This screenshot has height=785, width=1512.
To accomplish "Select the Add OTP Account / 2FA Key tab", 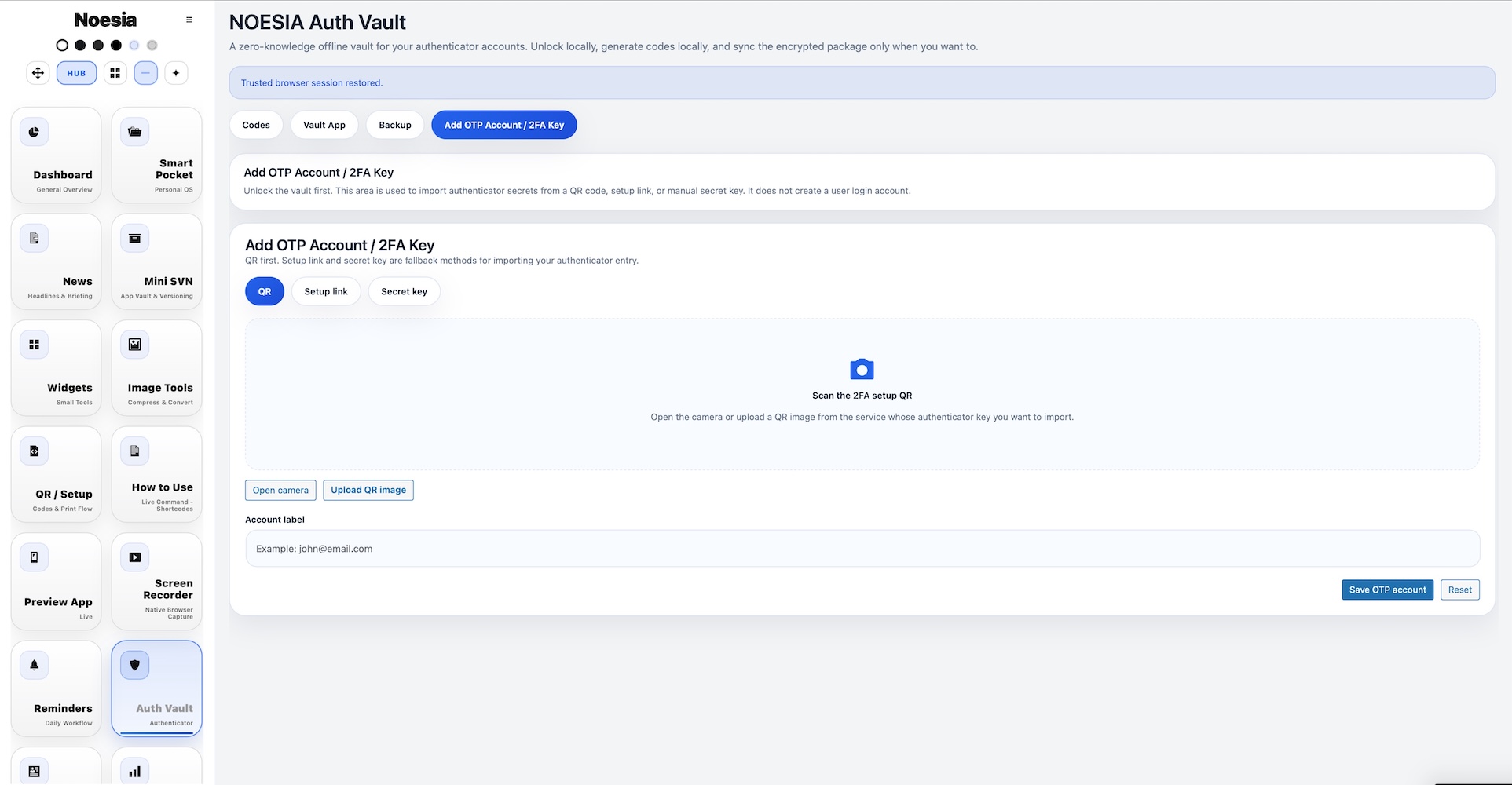I will [x=504, y=125].
